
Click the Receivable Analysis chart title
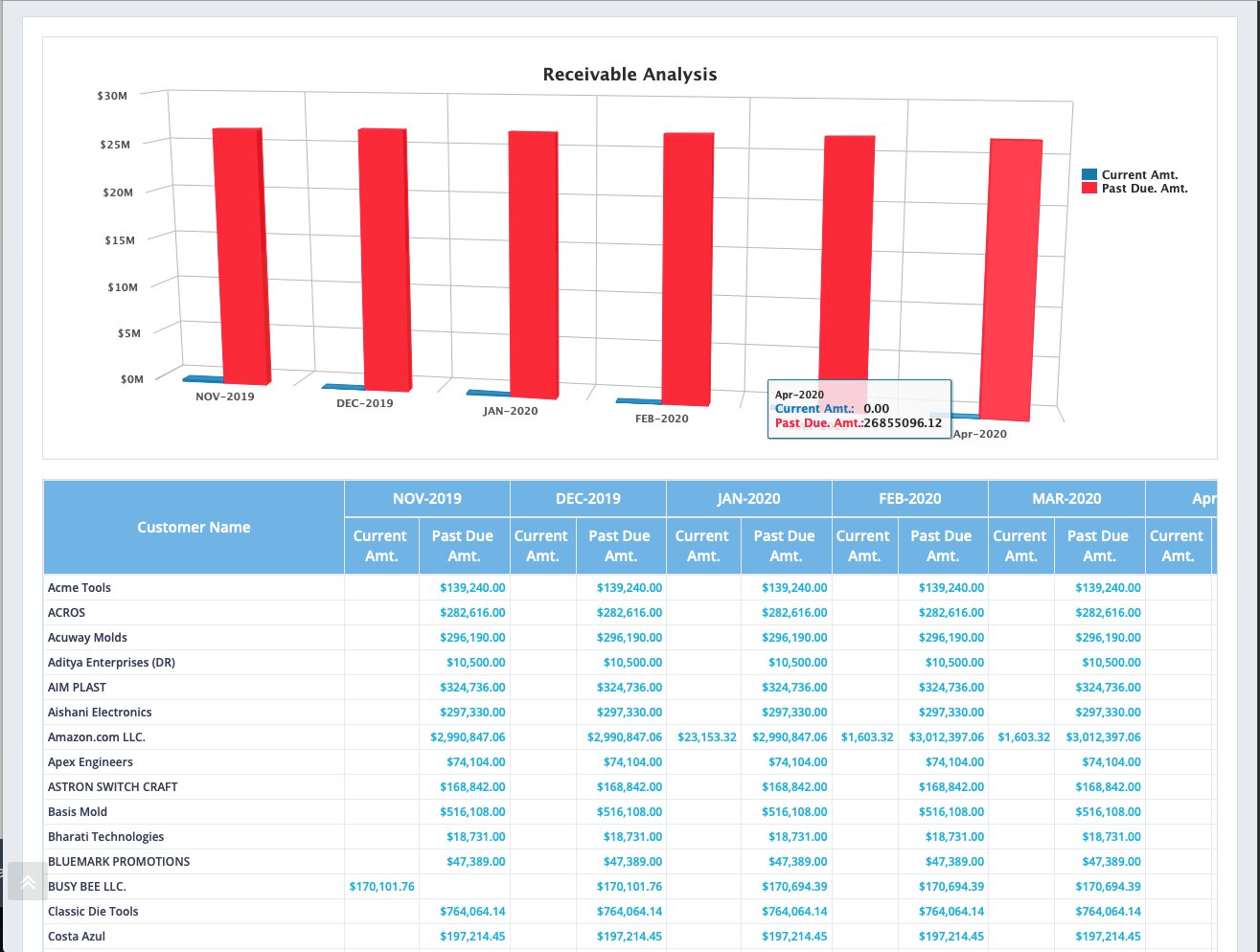click(630, 75)
